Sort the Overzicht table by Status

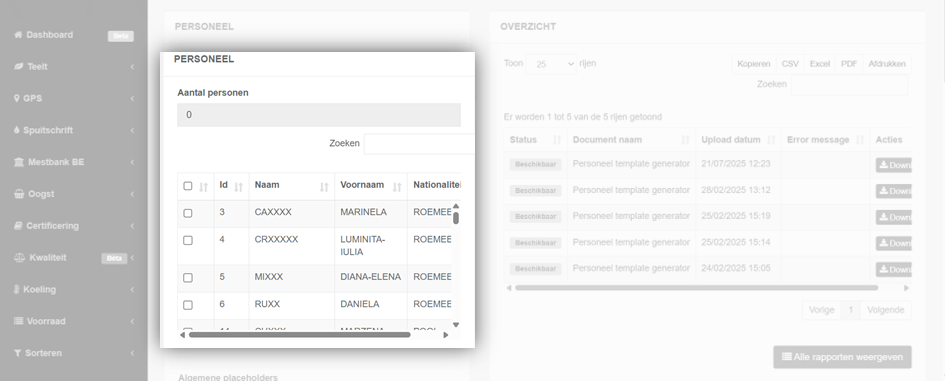(x=535, y=140)
